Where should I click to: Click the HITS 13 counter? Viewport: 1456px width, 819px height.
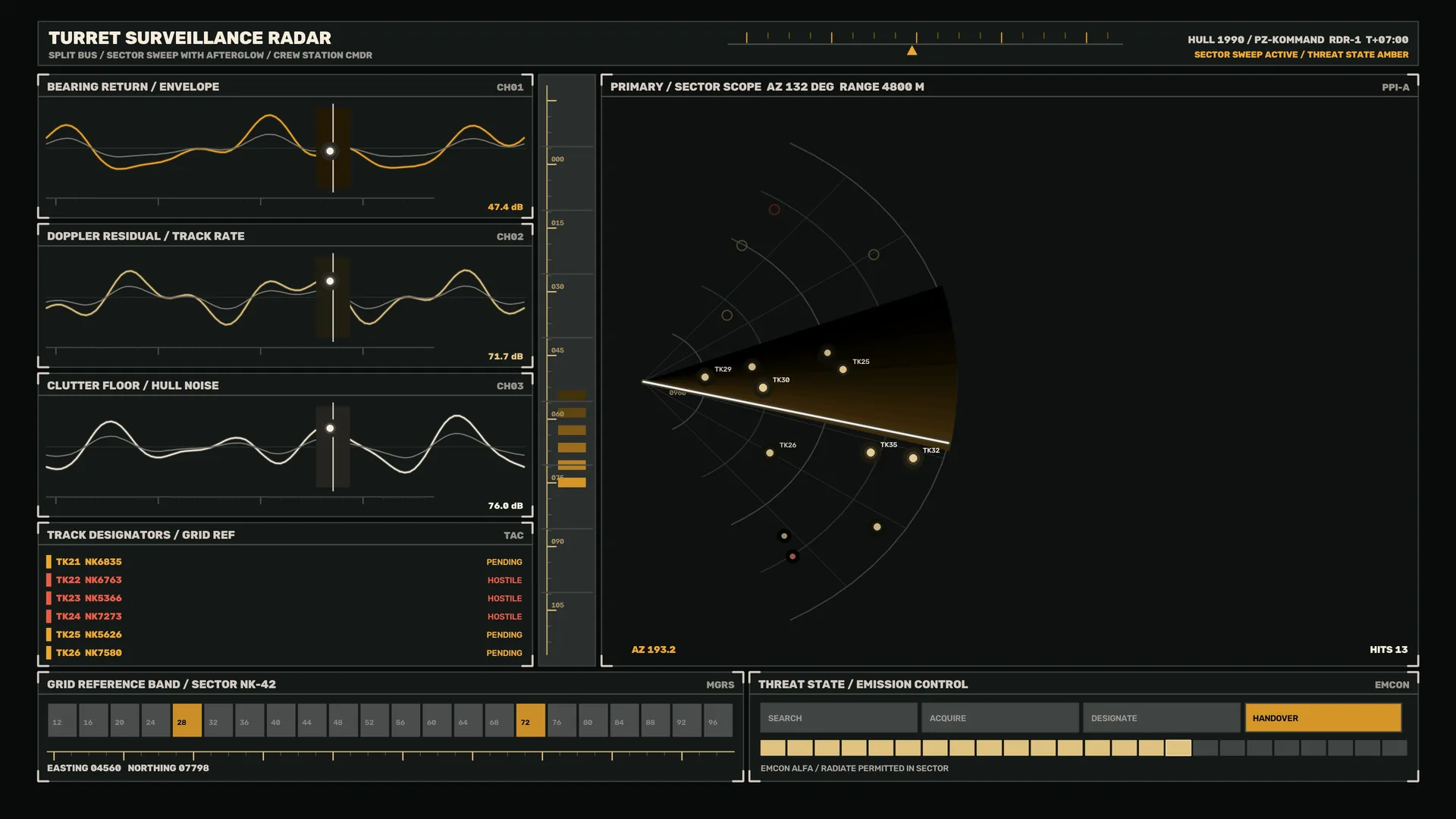(1389, 650)
